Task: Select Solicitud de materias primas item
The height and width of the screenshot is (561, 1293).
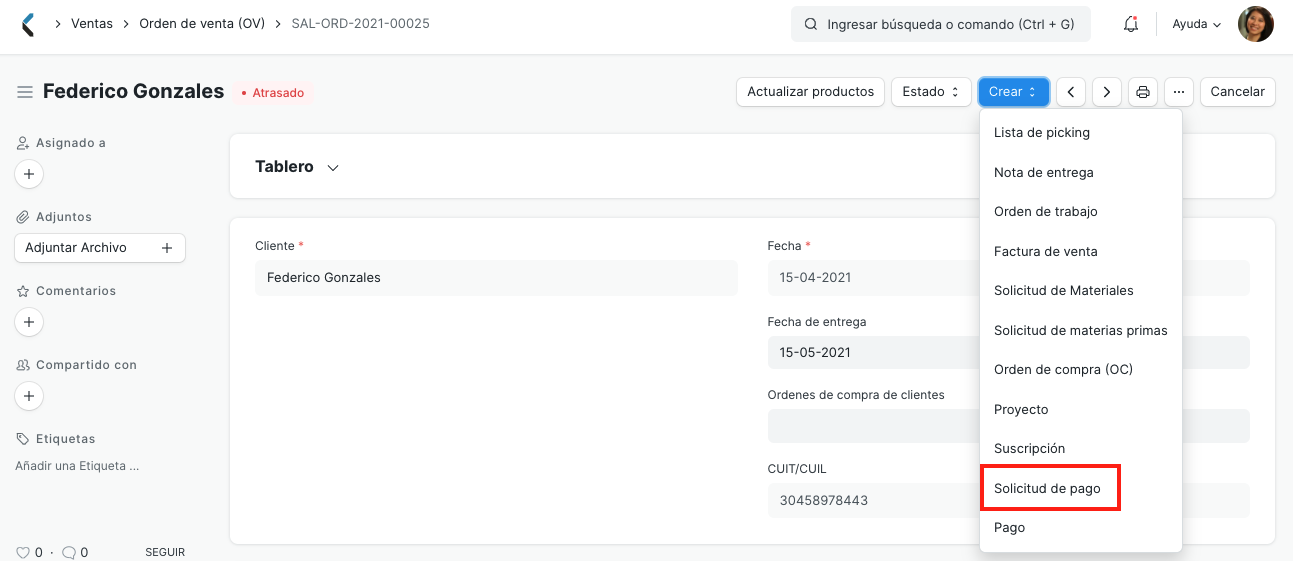Action: coord(1081,330)
